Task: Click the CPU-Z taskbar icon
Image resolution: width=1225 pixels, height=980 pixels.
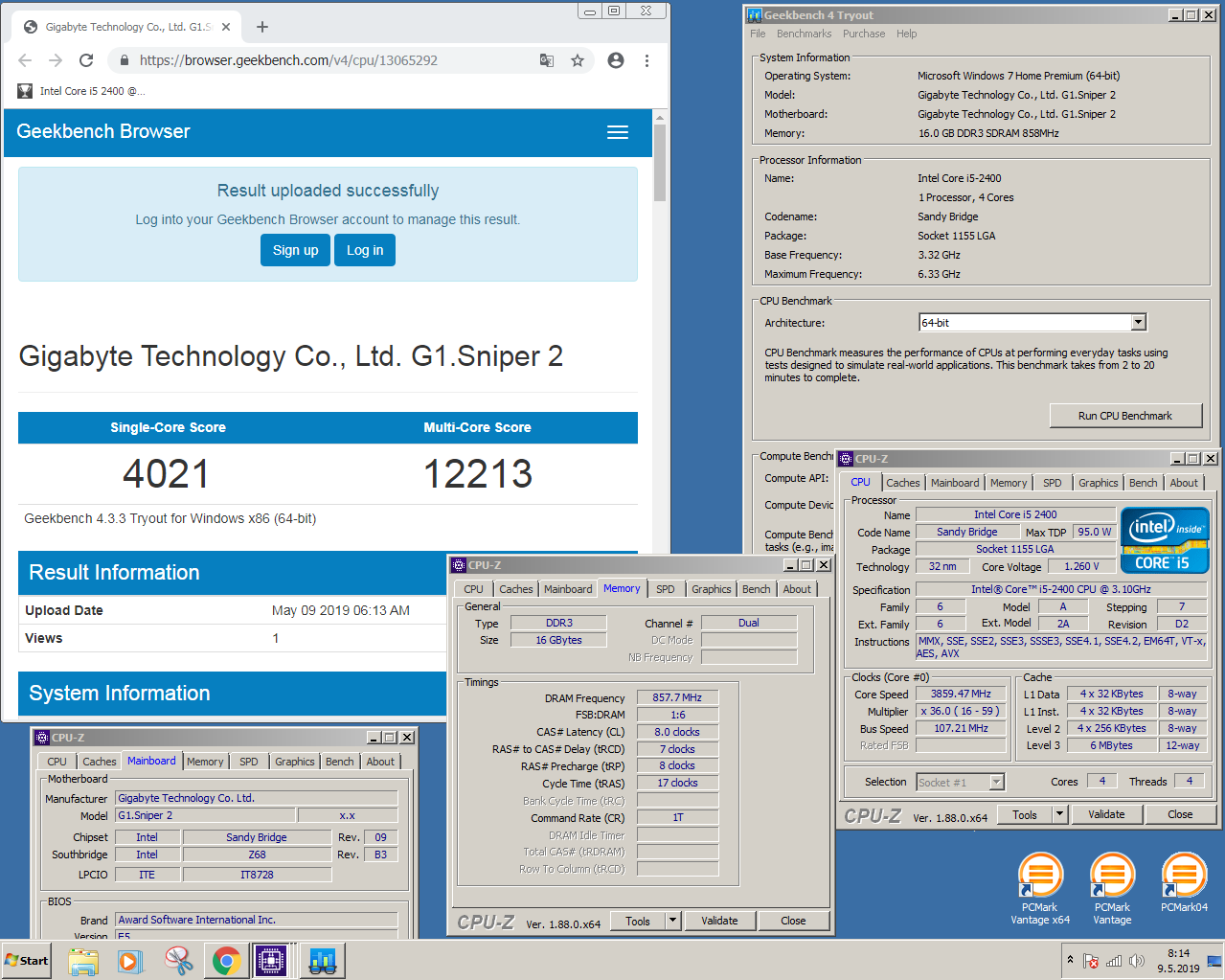Action: pyautogui.click(x=271, y=960)
